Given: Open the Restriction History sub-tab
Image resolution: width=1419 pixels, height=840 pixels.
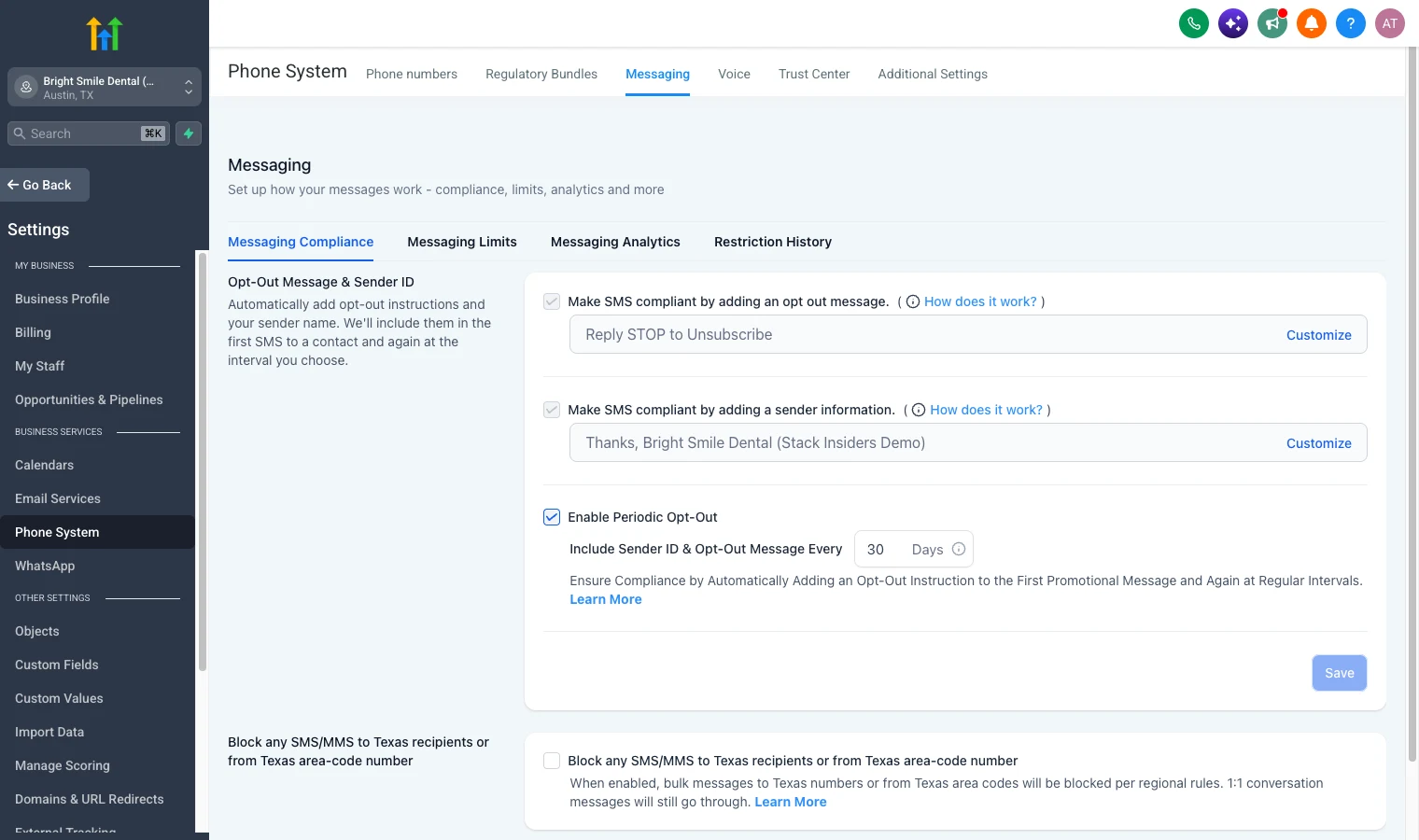Looking at the screenshot, I should coord(773,242).
